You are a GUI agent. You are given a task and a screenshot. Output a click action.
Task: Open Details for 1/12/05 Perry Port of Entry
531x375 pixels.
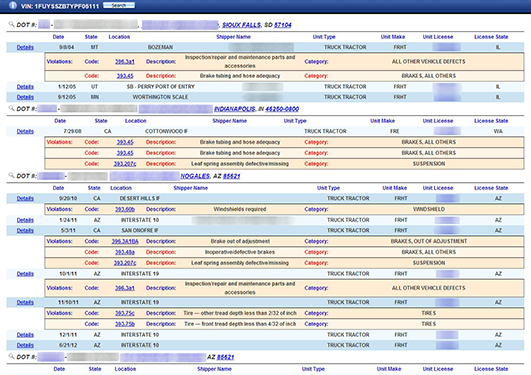pyautogui.click(x=25, y=87)
